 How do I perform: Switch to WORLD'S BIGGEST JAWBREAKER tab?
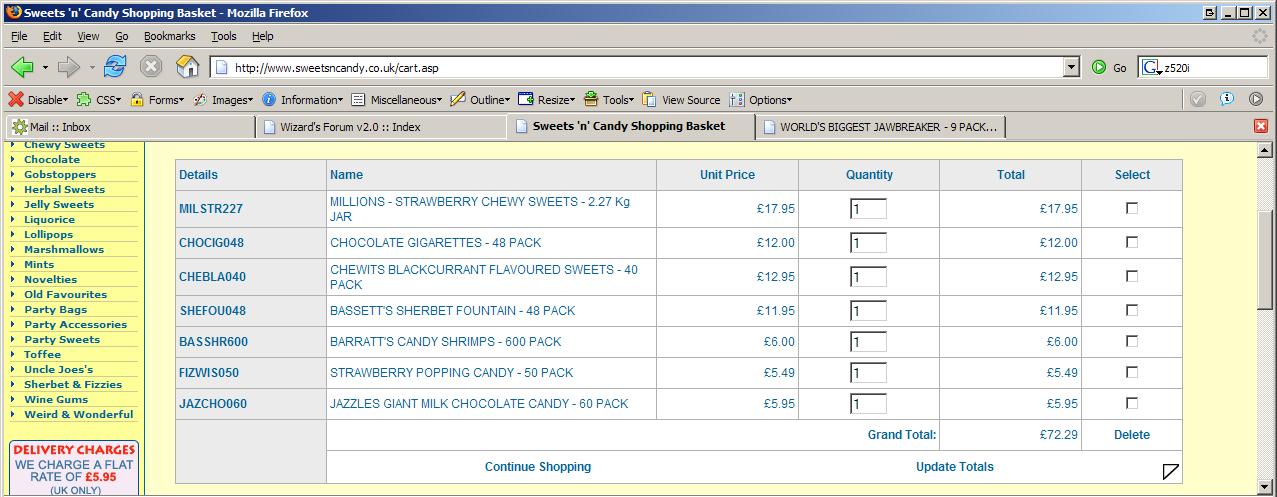[881, 127]
